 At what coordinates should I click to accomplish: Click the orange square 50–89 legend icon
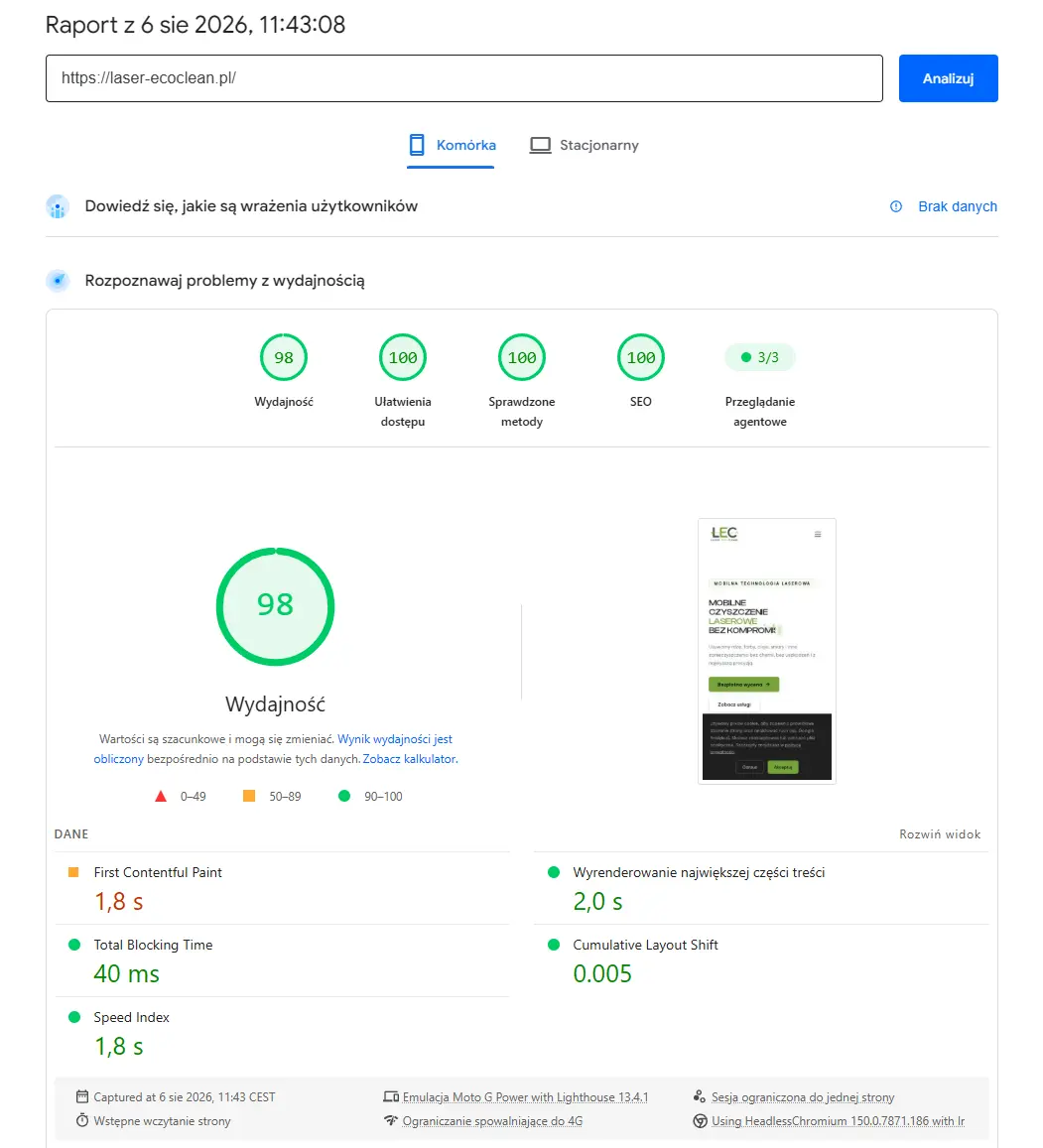click(249, 796)
